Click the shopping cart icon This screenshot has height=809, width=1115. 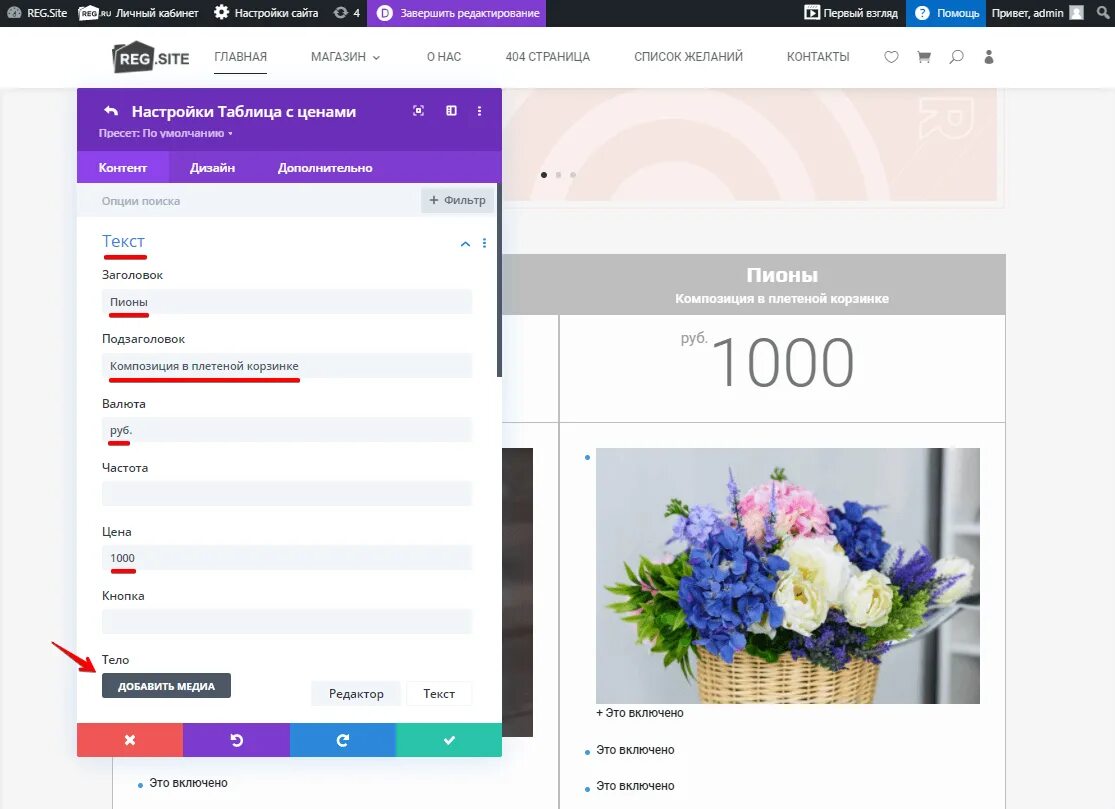[x=924, y=57]
